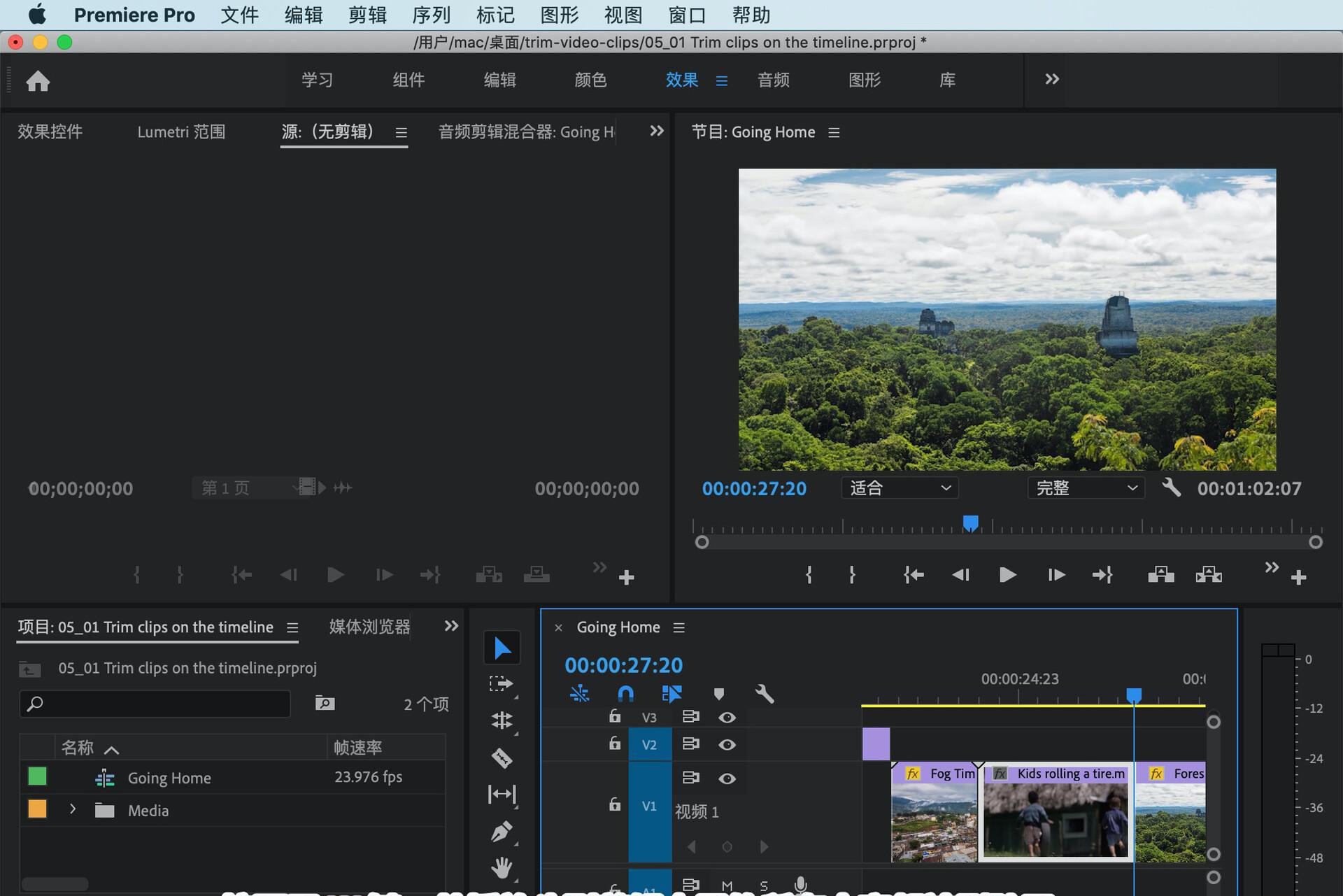This screenshot has height=896, width=1343.
Task: Open the 文件 menu
Action: point(239,15)
